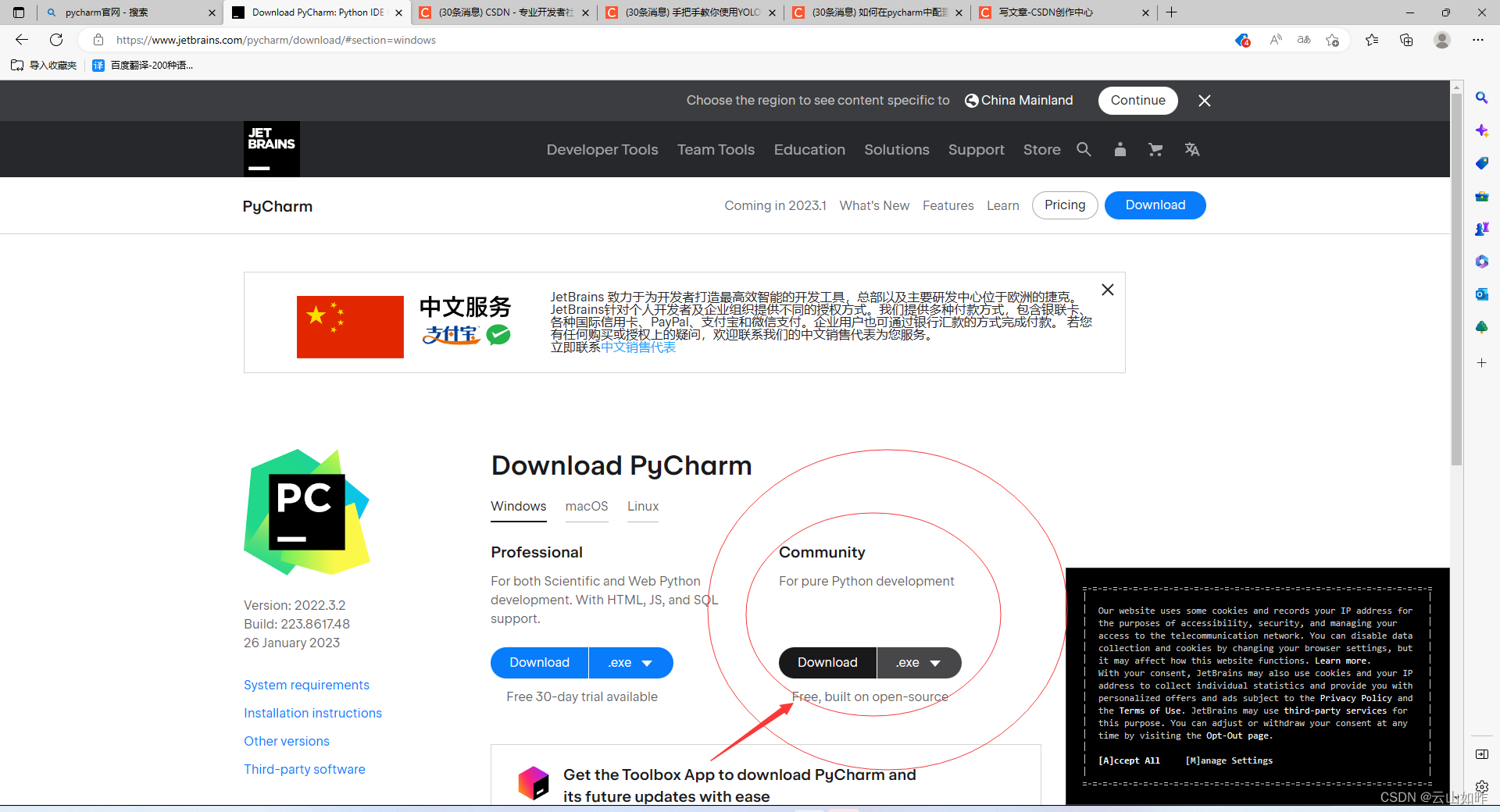Open the 百度翻译 bookmark

143,66
